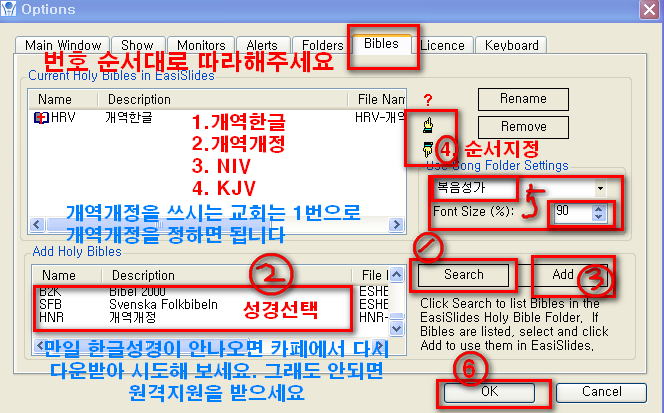664x413 pixels.
Task: Close the Options dialog
Action: [649, 9]
